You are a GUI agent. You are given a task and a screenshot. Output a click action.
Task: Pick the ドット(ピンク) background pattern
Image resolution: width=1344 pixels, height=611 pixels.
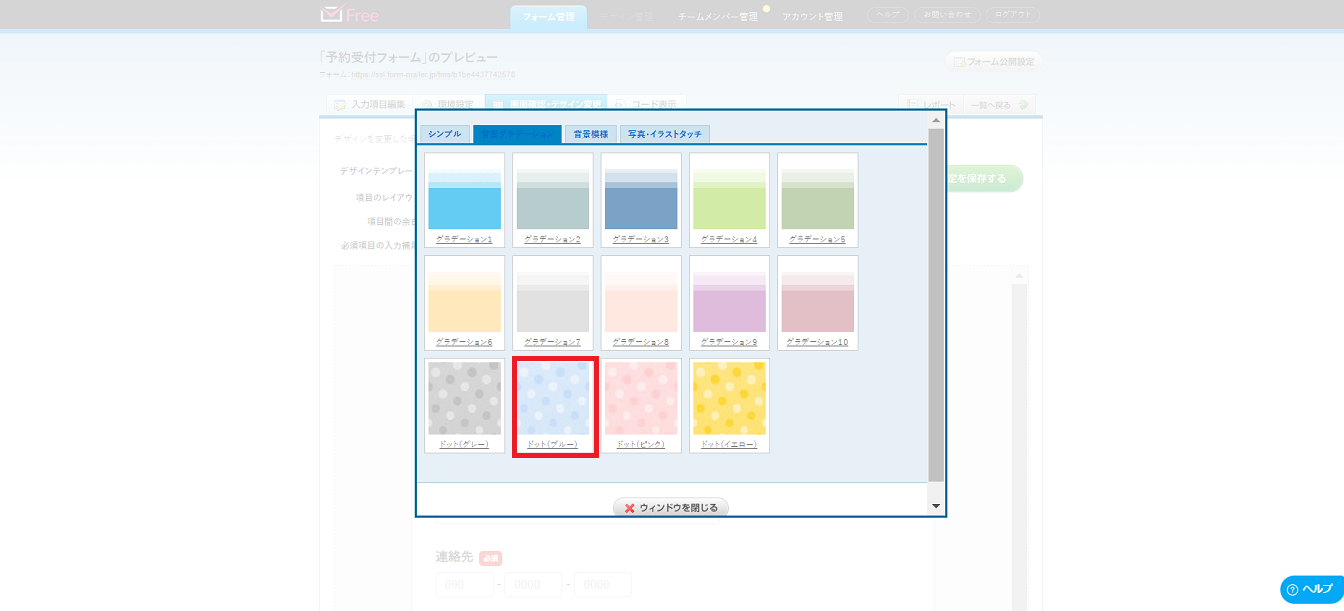tap(641, 399)
